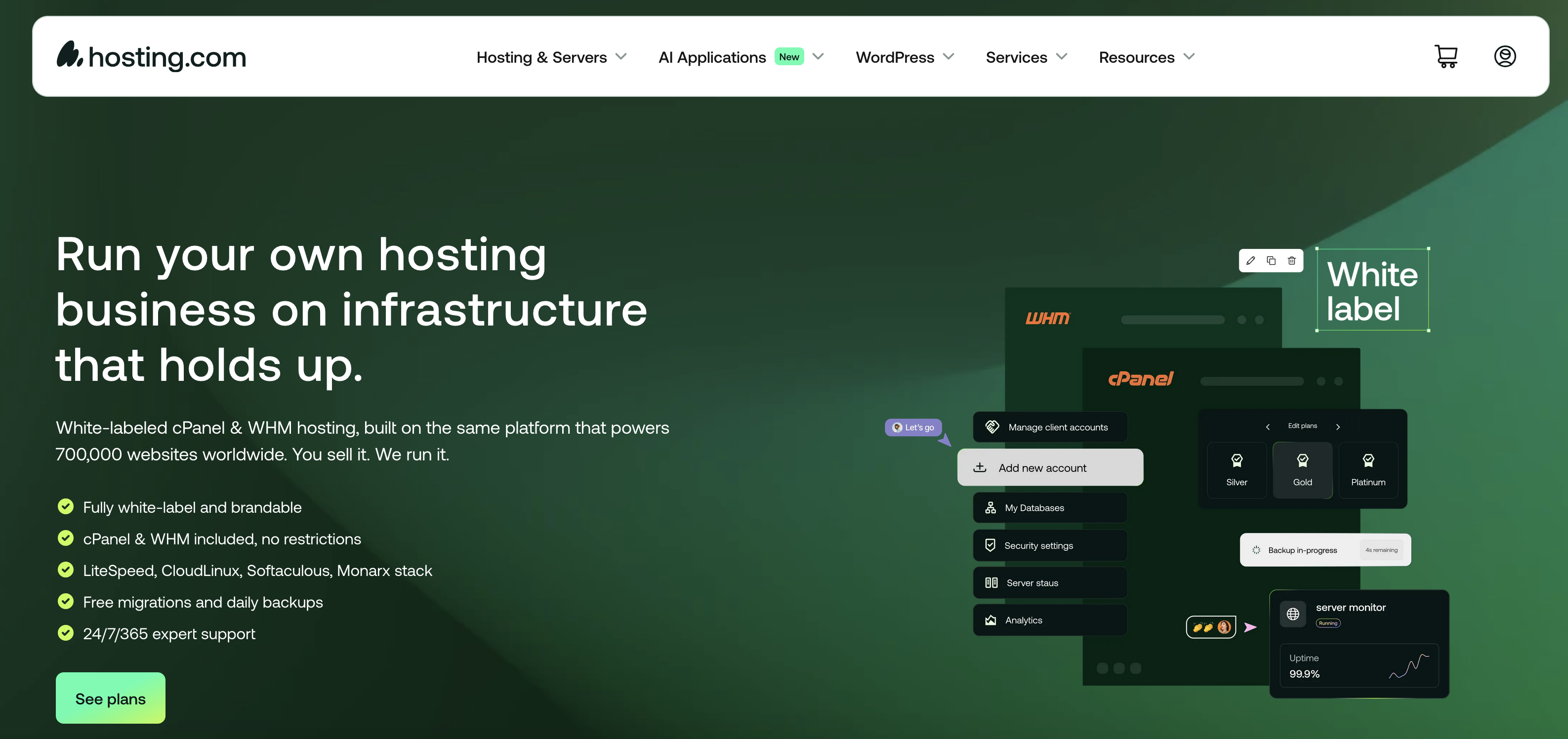Image resolution: width=1568 pixels, height=739 pixels.
Task: Click the Gold plan badge icon
Action: (1302, 461)
